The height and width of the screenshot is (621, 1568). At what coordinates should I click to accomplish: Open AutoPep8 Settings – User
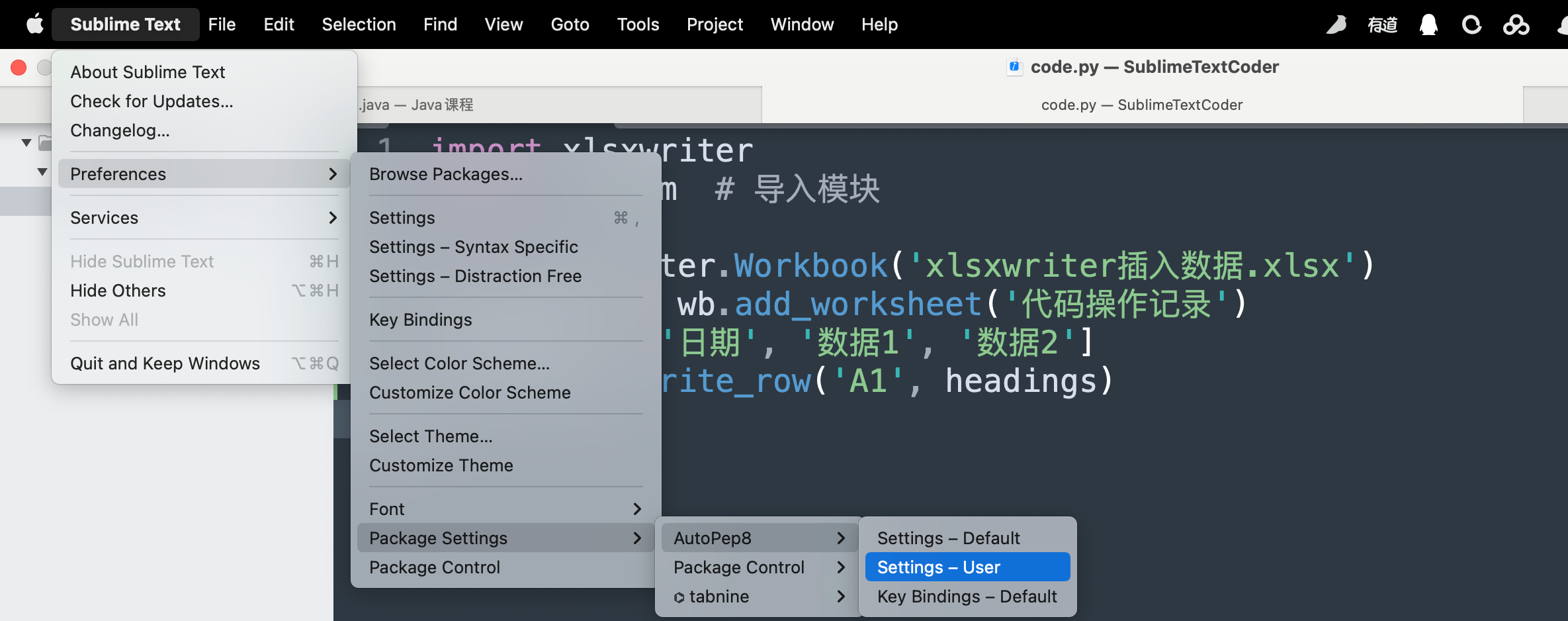click(x=967, y=567)
